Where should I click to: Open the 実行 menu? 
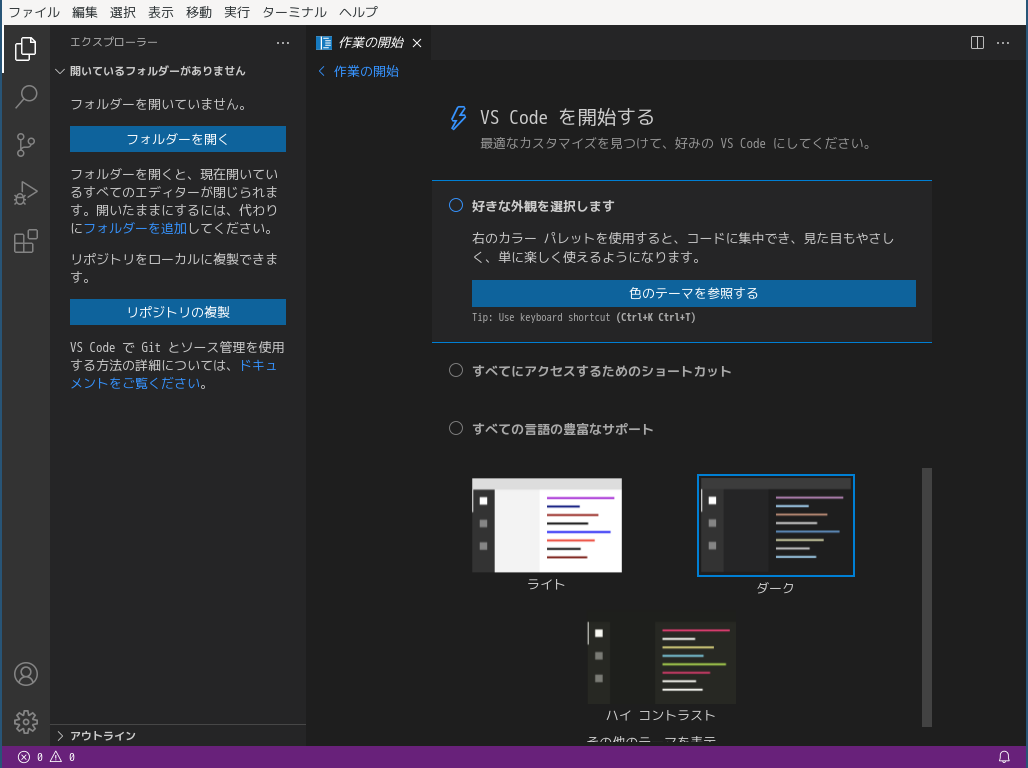(237, 12)
